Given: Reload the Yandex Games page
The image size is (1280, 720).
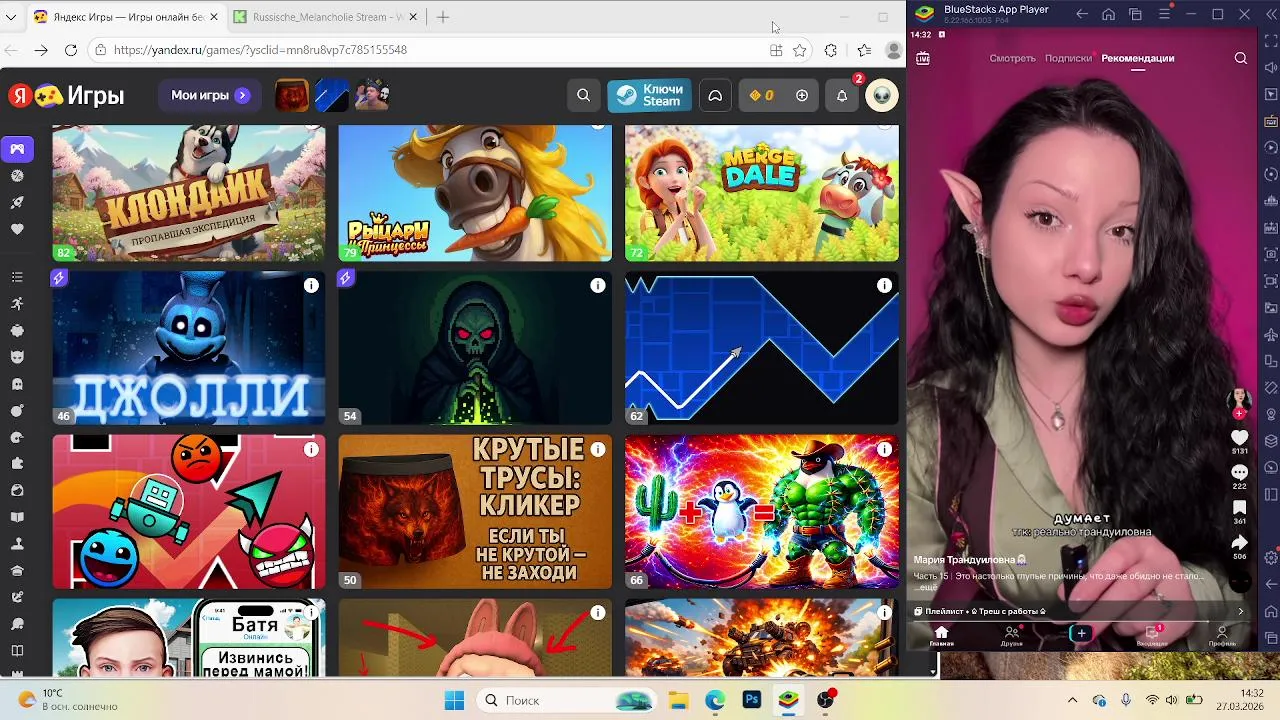Looking at the screenshot, I should tap(71, 50).
